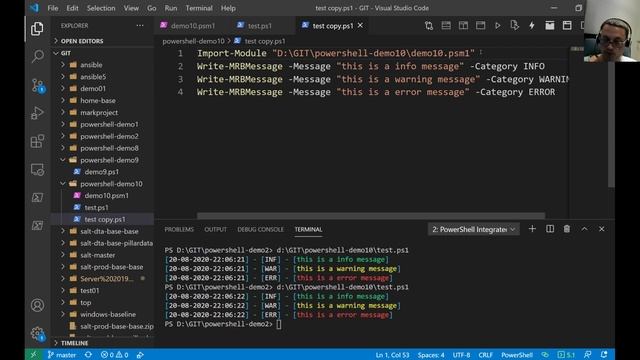Open the Source Control view icon
Image resolution: width=640 pixels, height=360 pixels.
tap(37, 85)
